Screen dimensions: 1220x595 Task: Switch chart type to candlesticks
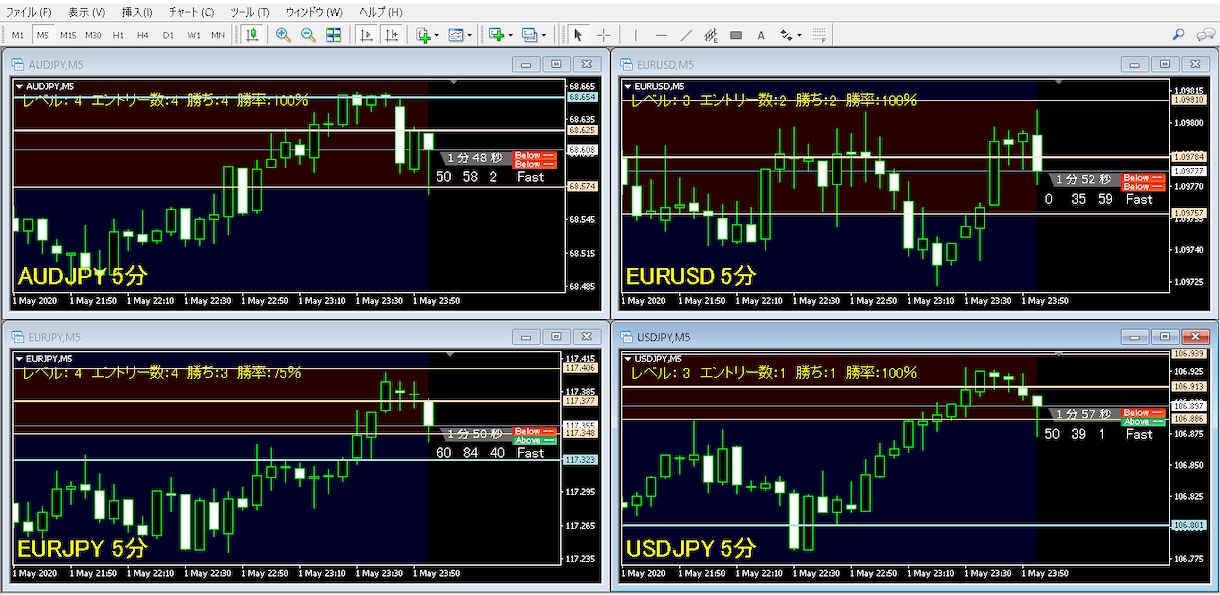point(253,35)
